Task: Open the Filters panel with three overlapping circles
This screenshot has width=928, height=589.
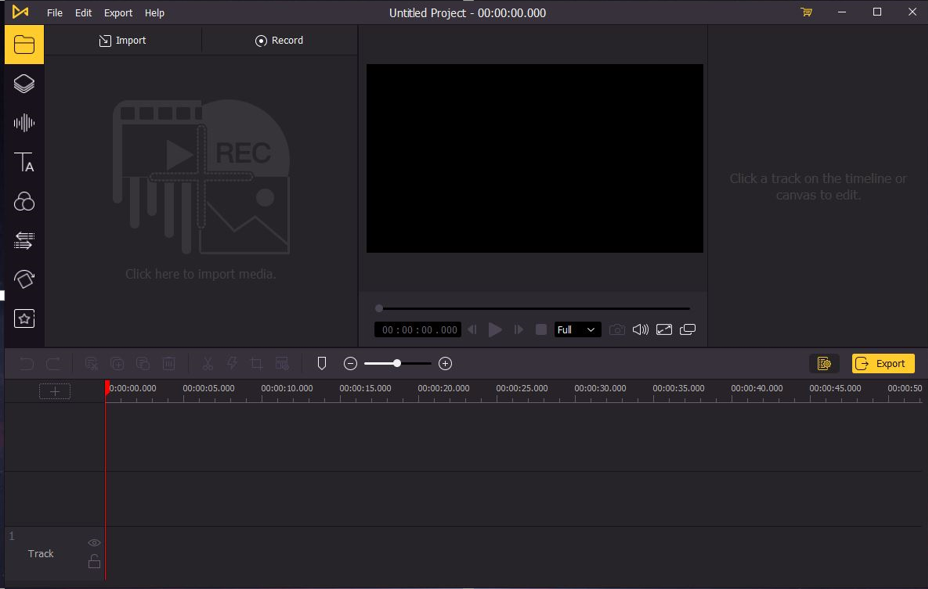Action: pos(24,201)
